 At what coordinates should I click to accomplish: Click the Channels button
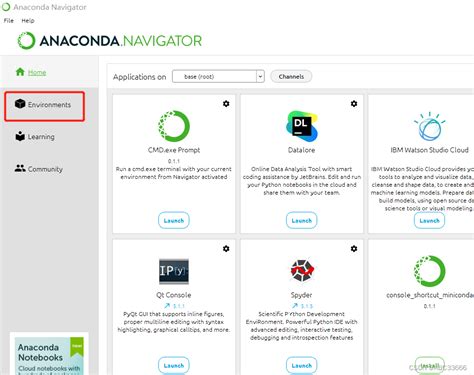pyautogui.click(x=291, y=77)
